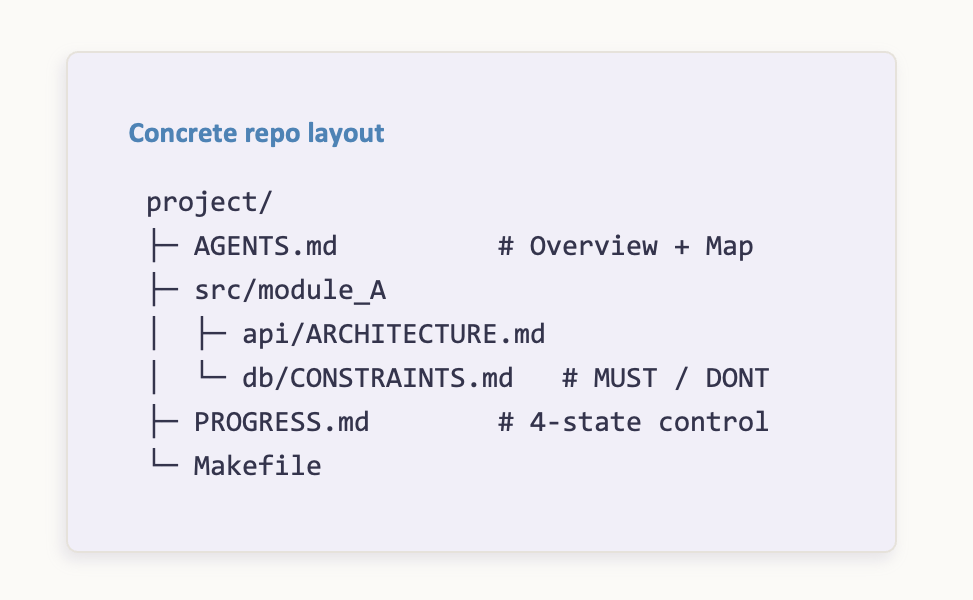
Task: Click the '# 4-state control' comment
Action: tap(634, 423)
